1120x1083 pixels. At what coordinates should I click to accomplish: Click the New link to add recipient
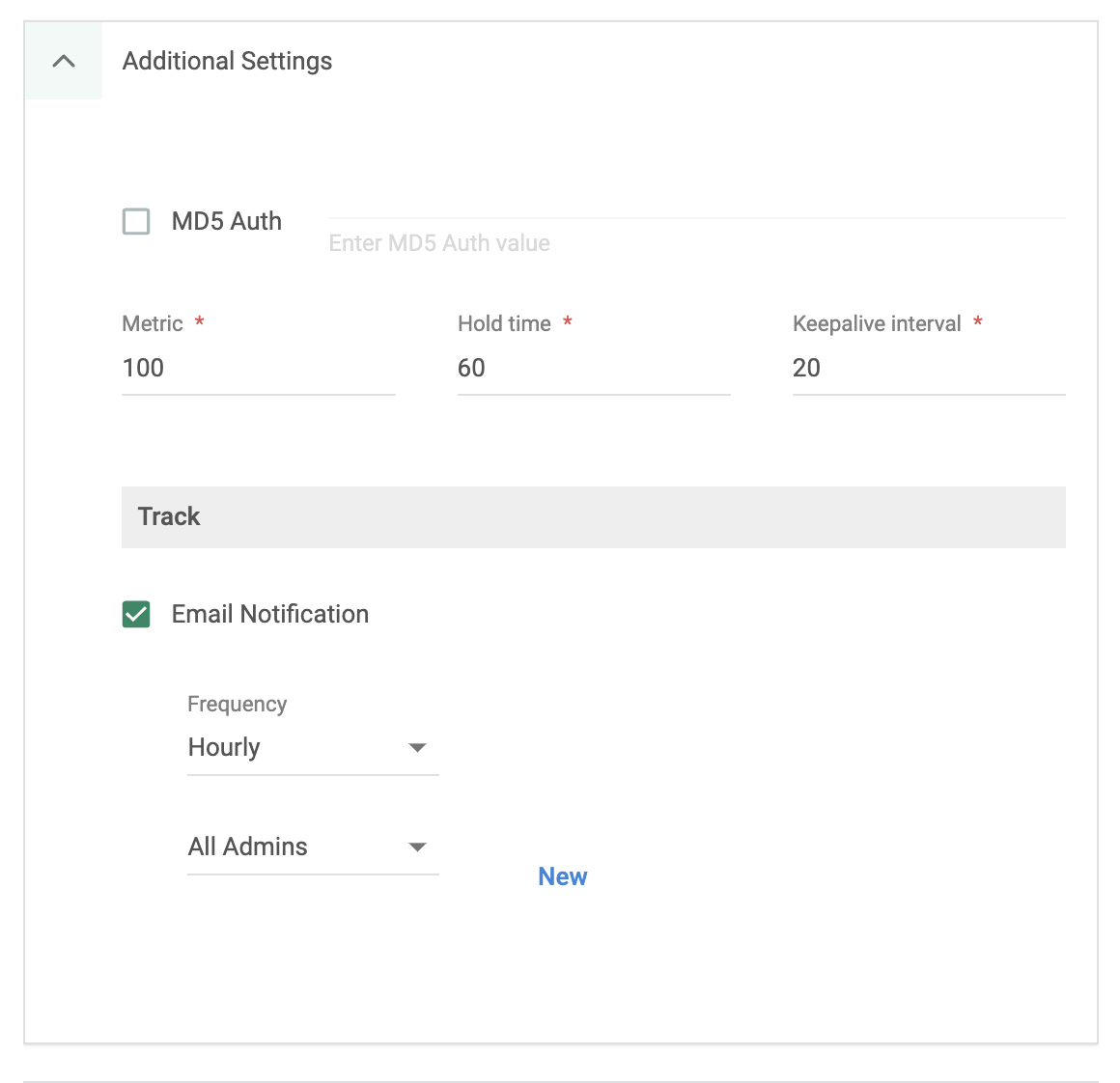562,875
